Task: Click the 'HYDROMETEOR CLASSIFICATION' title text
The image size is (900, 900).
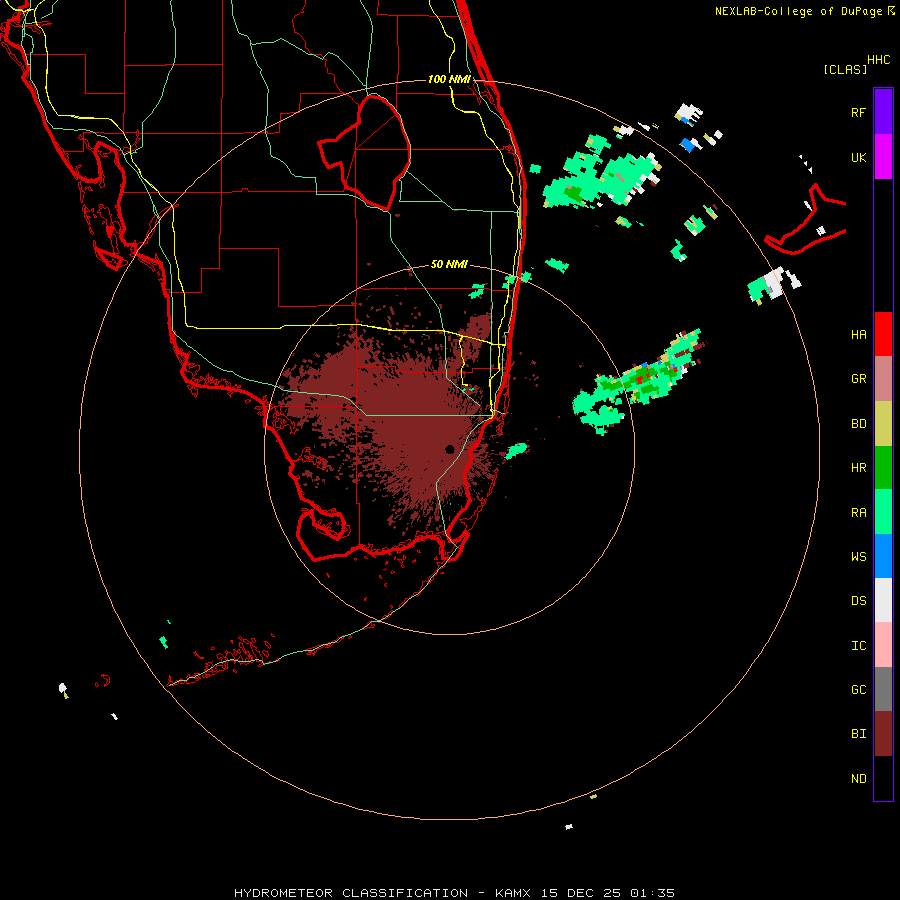Action: (x=351, y=893)
